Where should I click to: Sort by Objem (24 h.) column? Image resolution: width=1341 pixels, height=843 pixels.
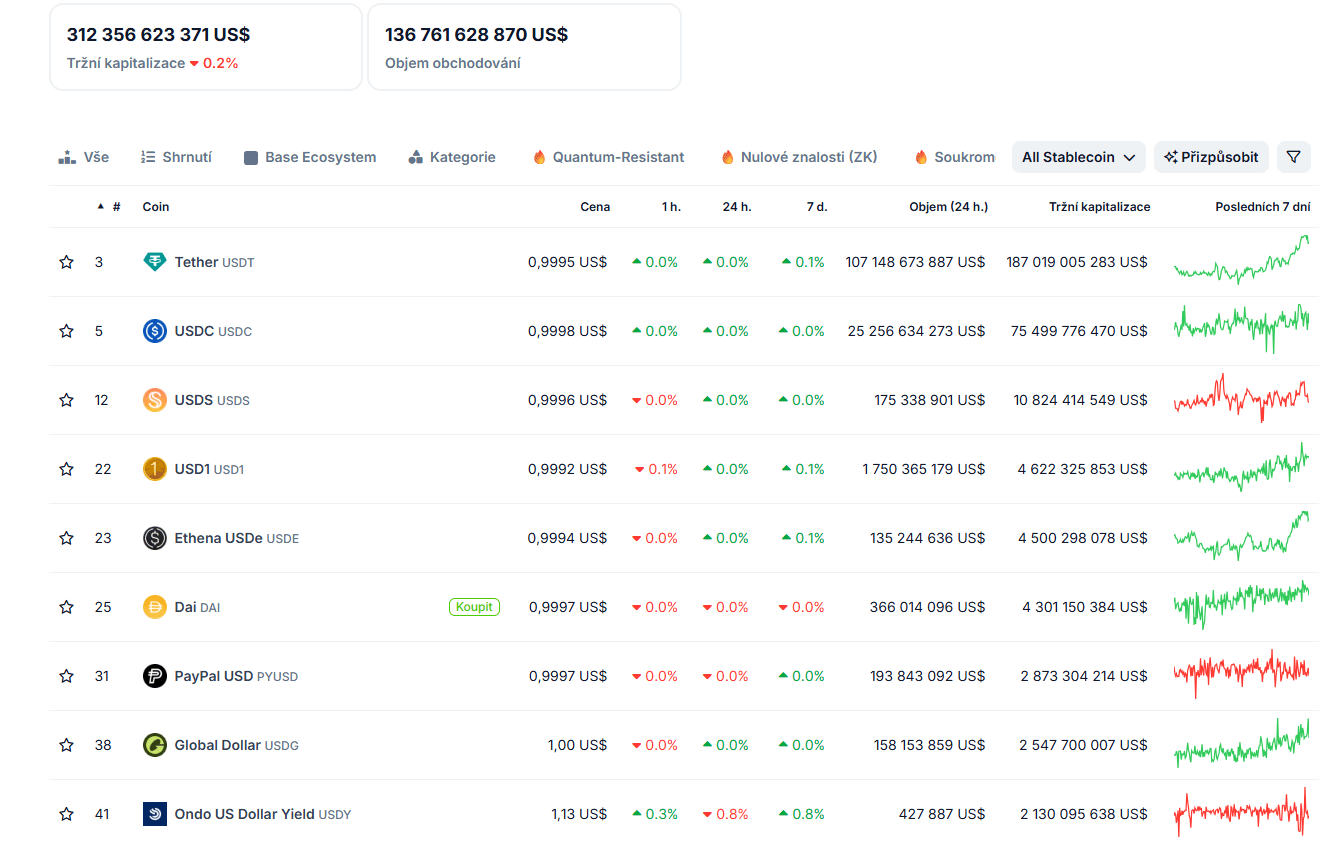click(948, 207)
